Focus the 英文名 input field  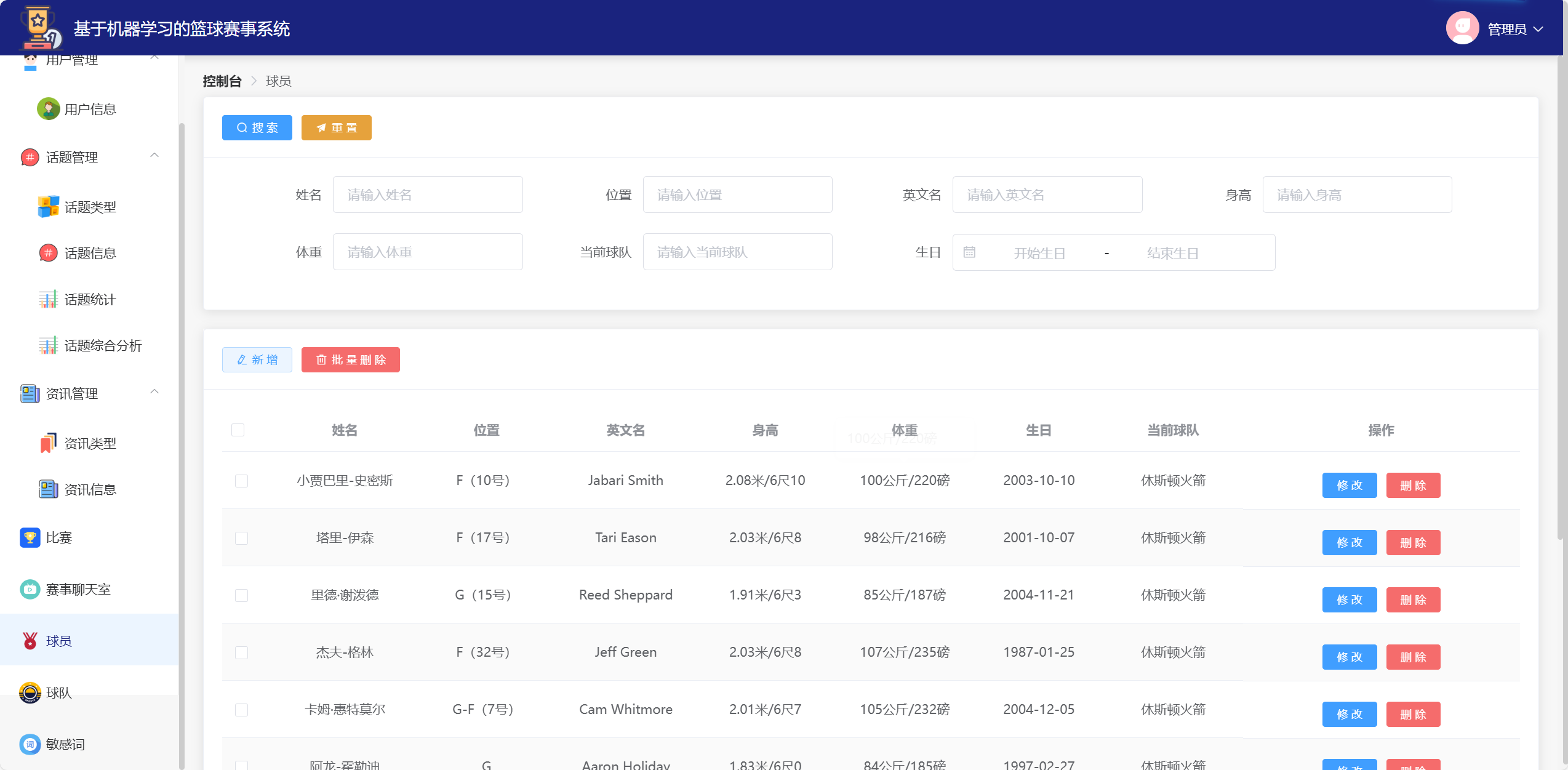click(x=1047, y=195)
